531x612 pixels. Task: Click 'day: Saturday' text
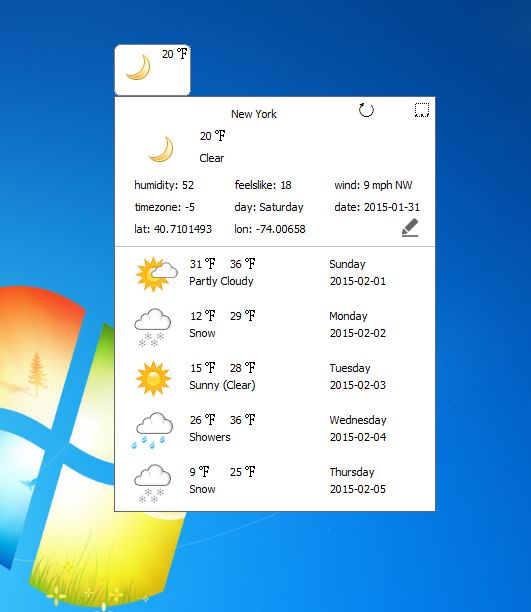click(x=269, y=207)
